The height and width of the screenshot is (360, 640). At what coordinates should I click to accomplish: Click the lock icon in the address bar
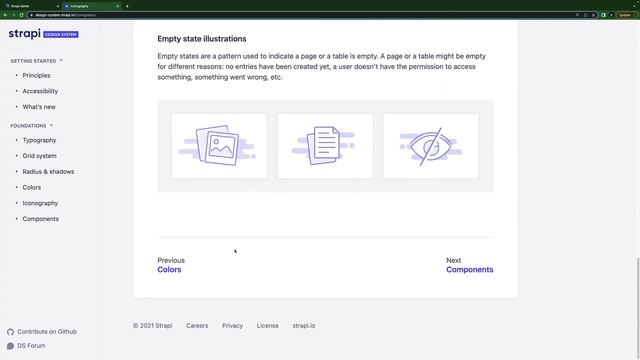click(x=31, y=15)
